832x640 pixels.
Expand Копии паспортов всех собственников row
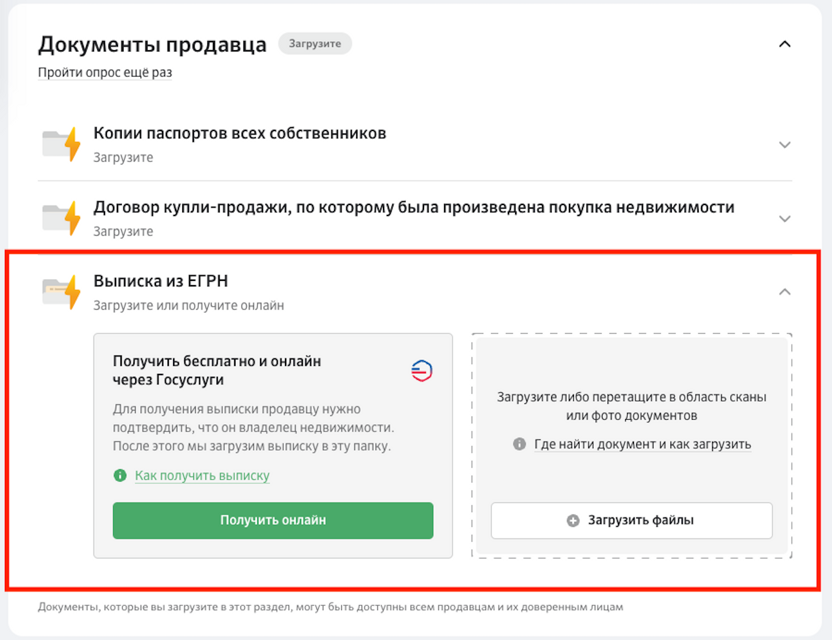click(x=784, y=144)
